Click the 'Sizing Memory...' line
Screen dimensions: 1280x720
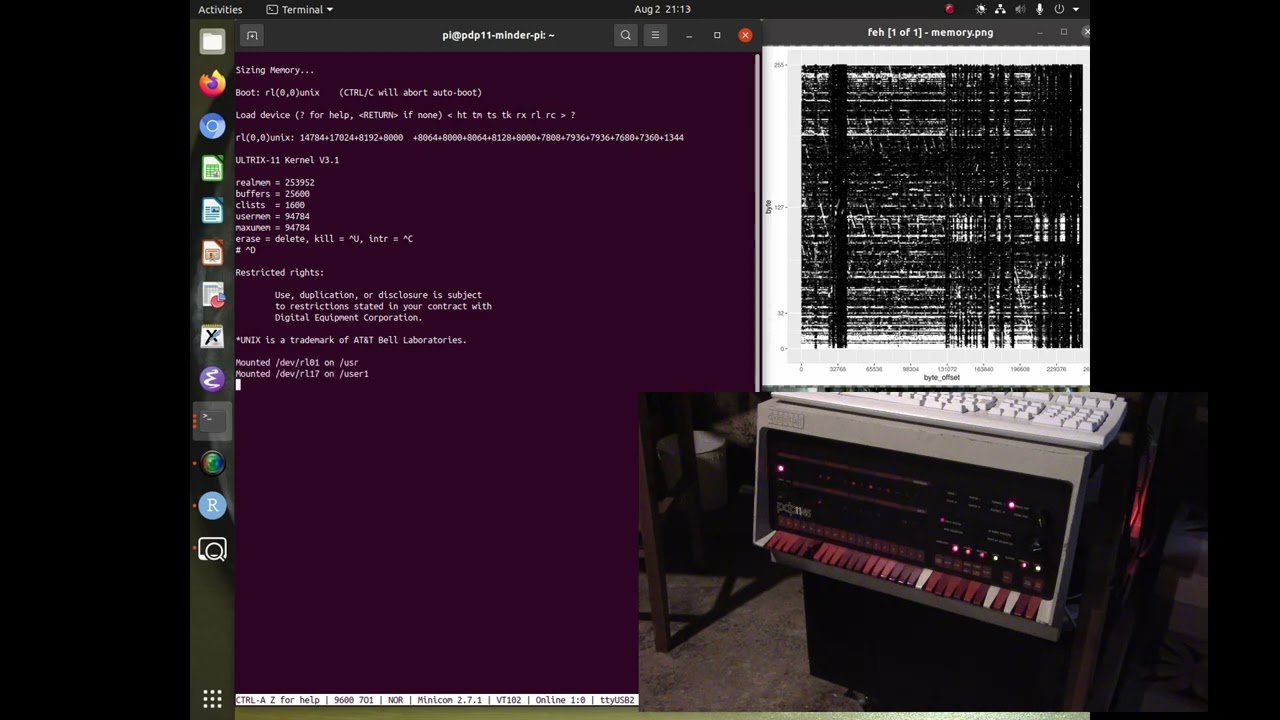coord(274,70)
